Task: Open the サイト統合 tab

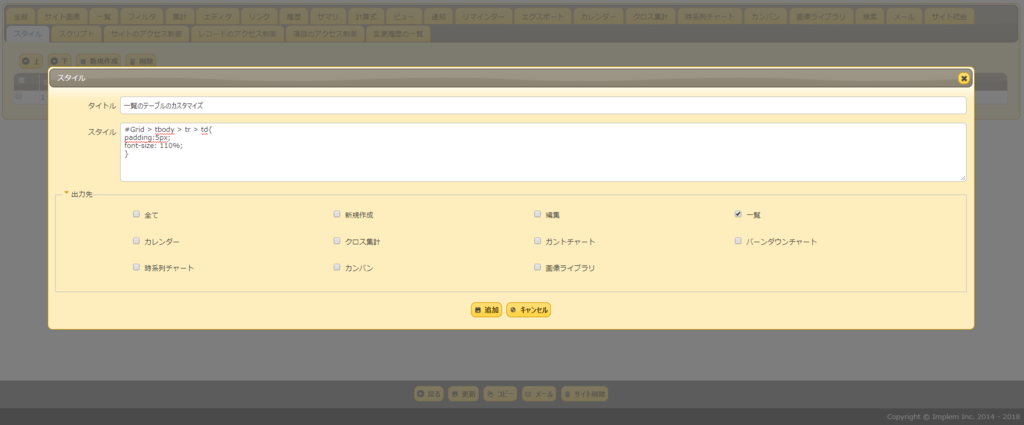Action: (949, 16)
